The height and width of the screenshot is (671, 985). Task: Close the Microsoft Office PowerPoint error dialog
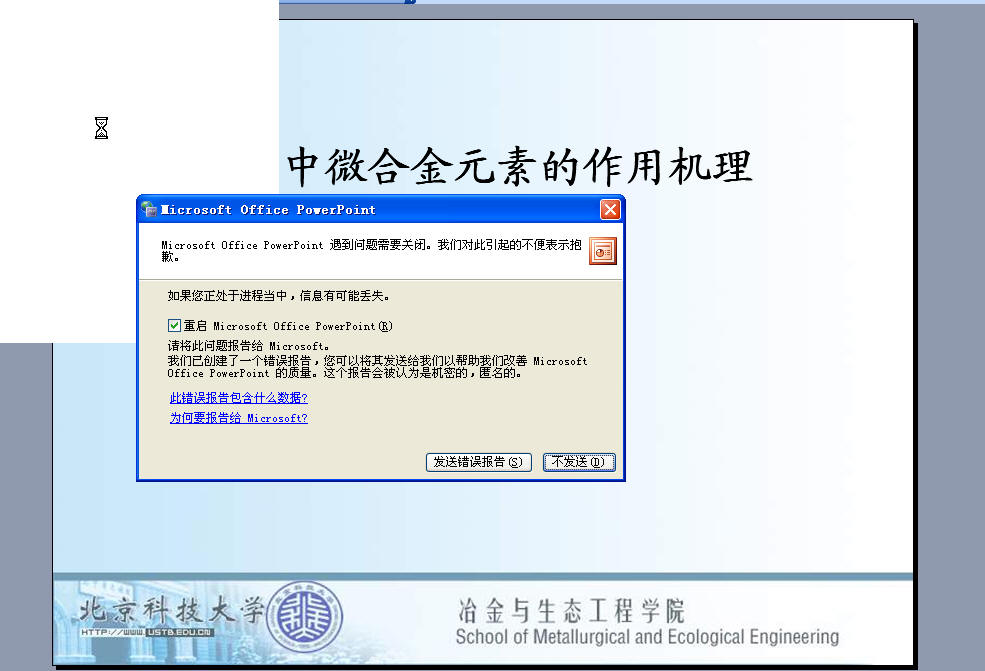(x=610, y=209)
